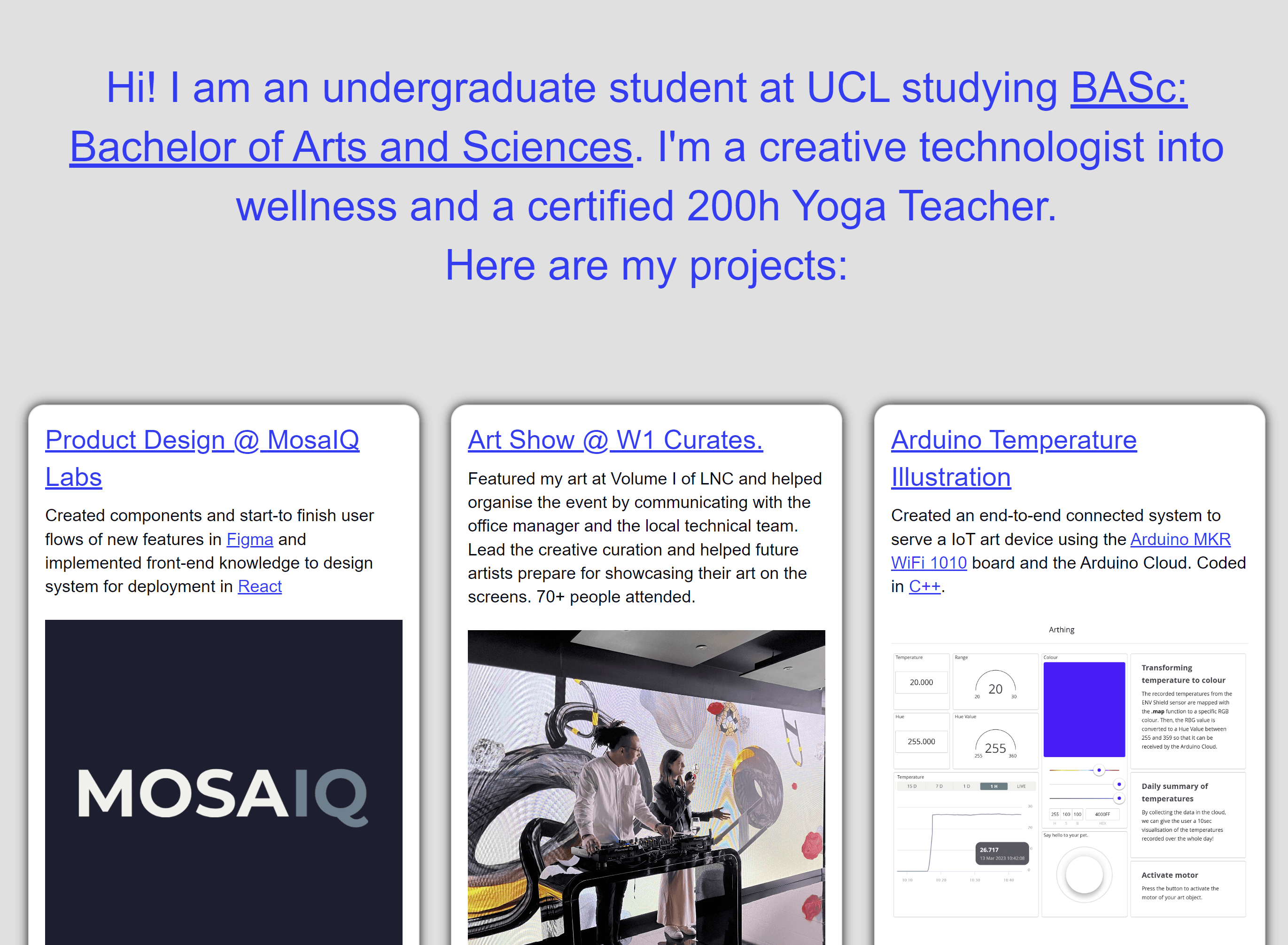Viewport: 1288px width, 945px height.
Task: Follow the Figma link
Action: pos(250,539)
